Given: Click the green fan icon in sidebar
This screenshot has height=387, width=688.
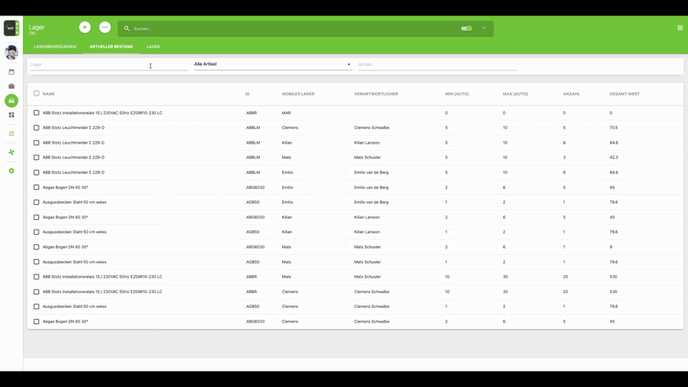Looking at the screenshot, I should click(x=11, y=152).
